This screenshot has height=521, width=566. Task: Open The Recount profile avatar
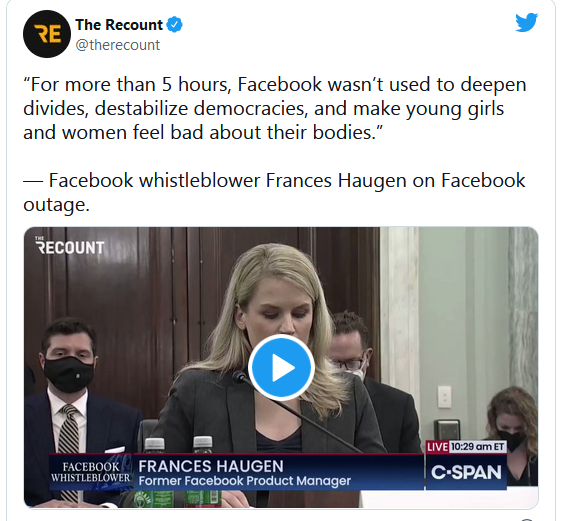click(47, 34)
